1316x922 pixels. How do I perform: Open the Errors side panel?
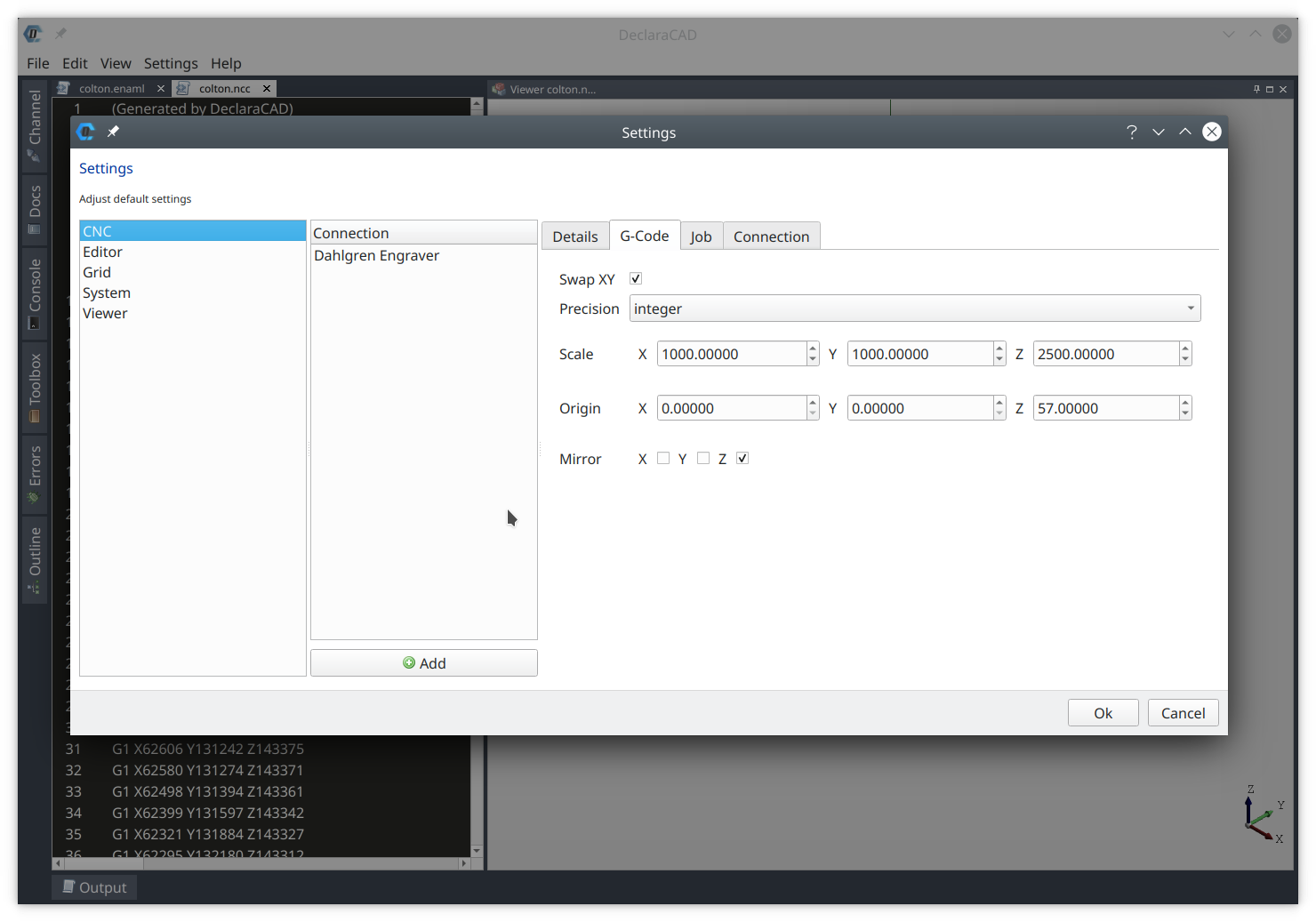(x=35, y=475)
